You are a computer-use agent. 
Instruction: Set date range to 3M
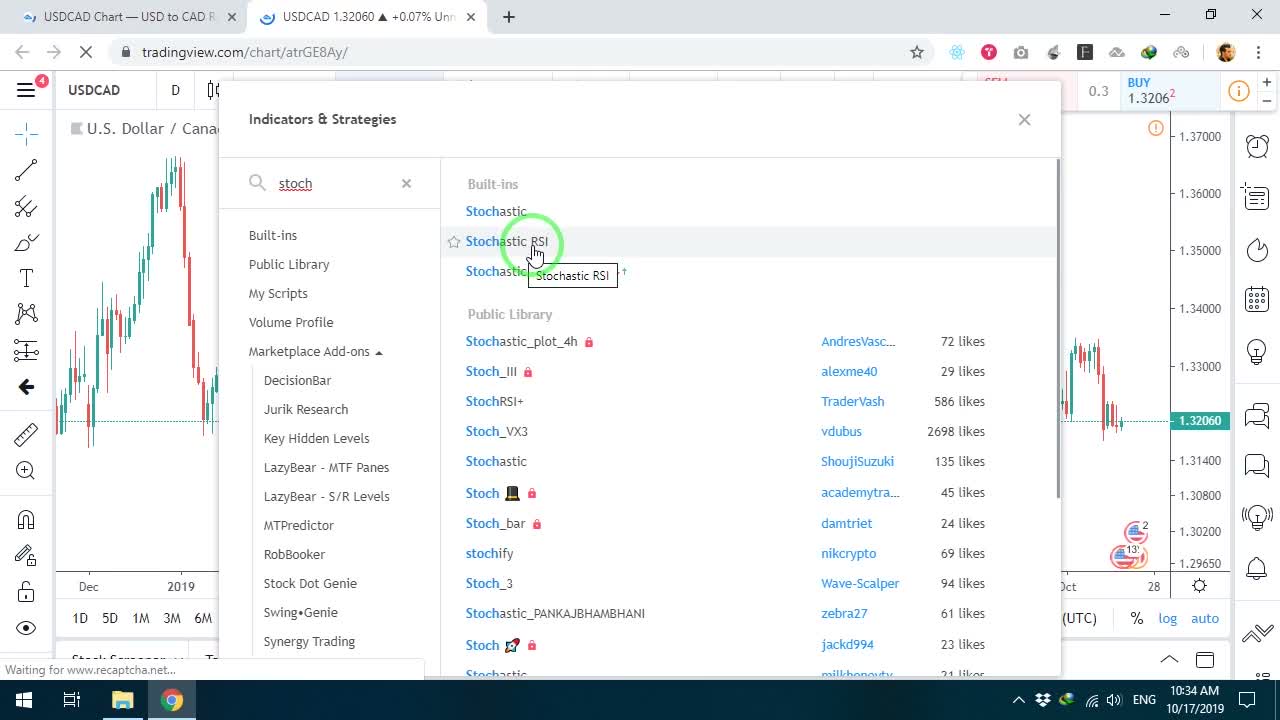[172, 618]
